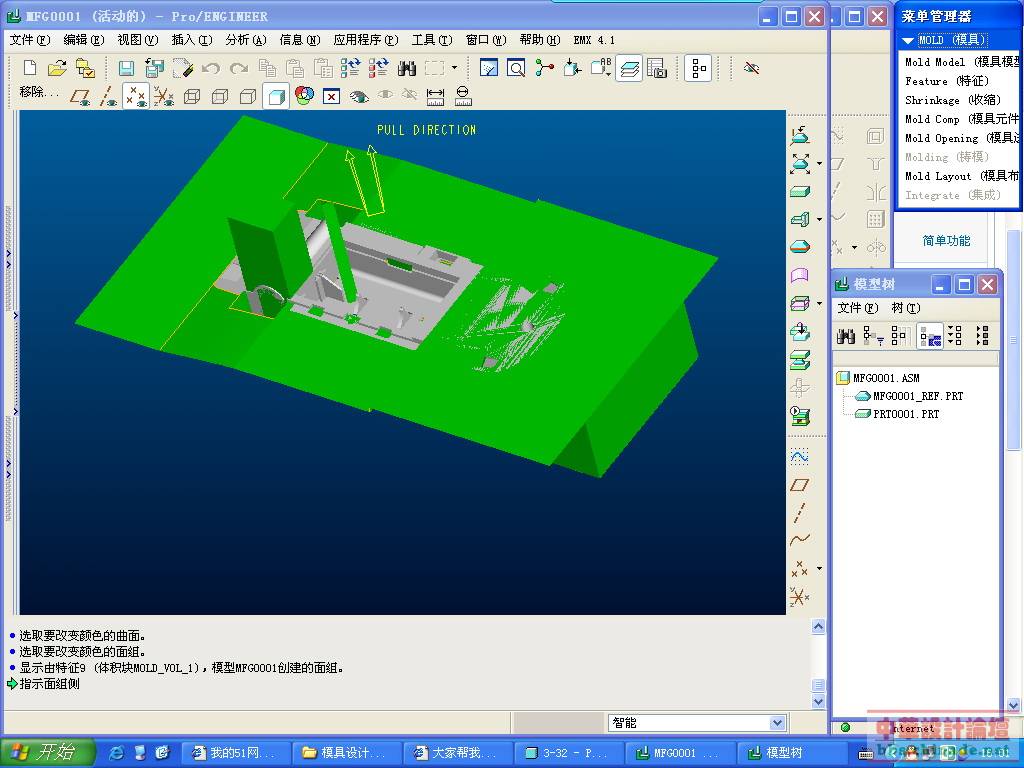Expand the flyout arrow beside the datum point tool

pos(820,568)
